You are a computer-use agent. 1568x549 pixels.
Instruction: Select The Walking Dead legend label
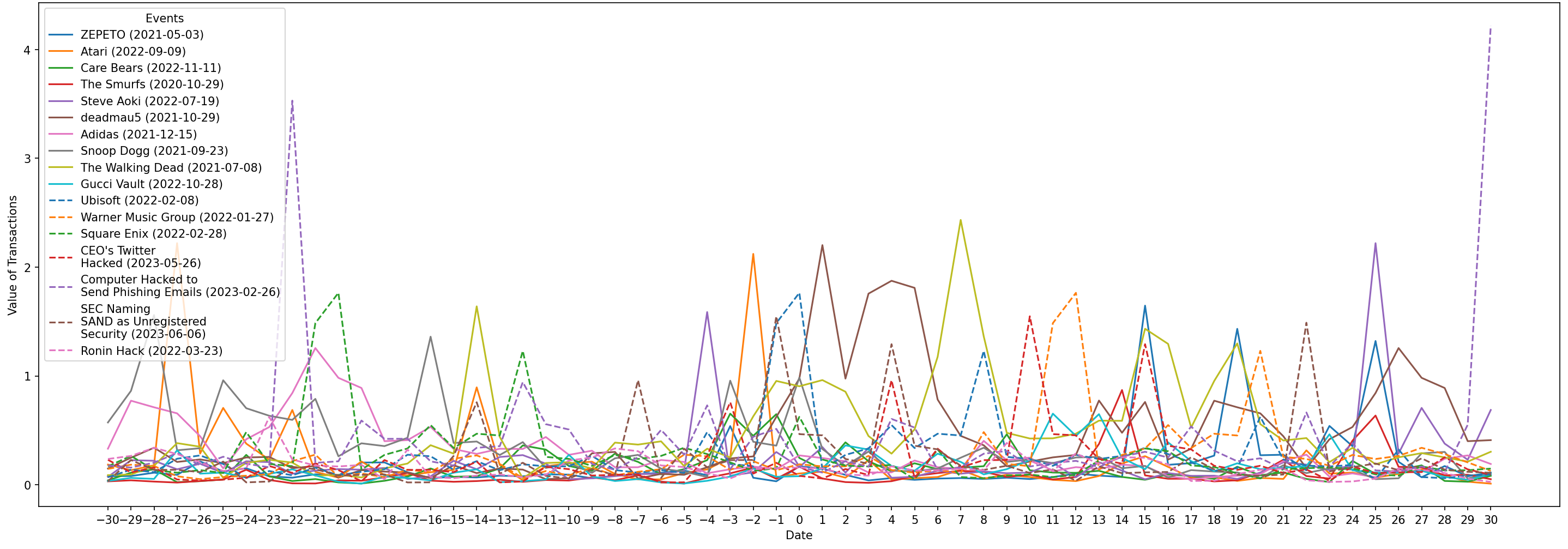pos(171,167)
